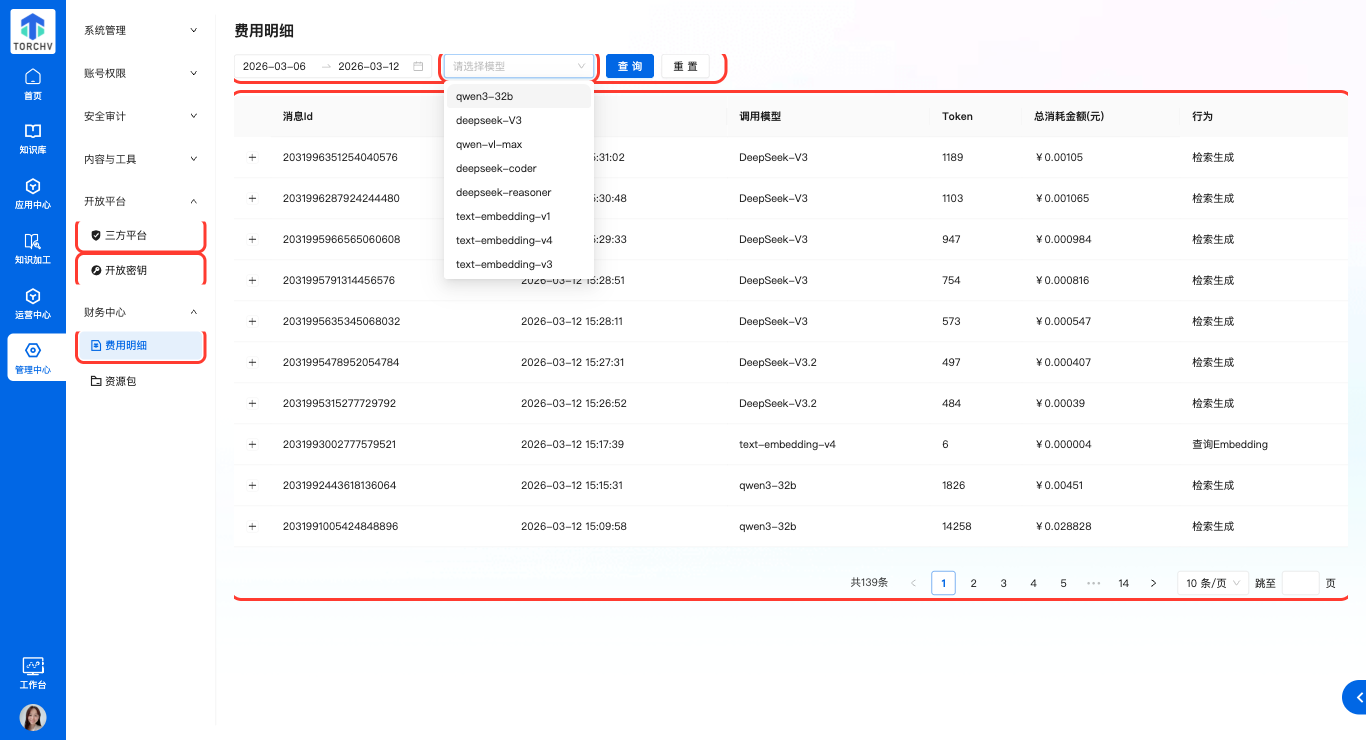The height and width of the screenshot is (740, 1366).
Task: Open 工作台 workbench icon at bottom
Action: 33,673
